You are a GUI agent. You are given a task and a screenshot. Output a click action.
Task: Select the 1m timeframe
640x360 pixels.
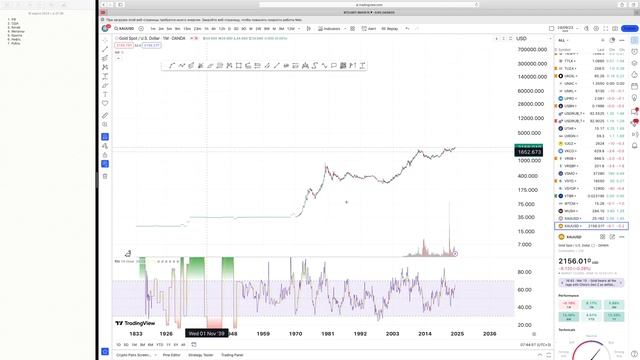153,29
